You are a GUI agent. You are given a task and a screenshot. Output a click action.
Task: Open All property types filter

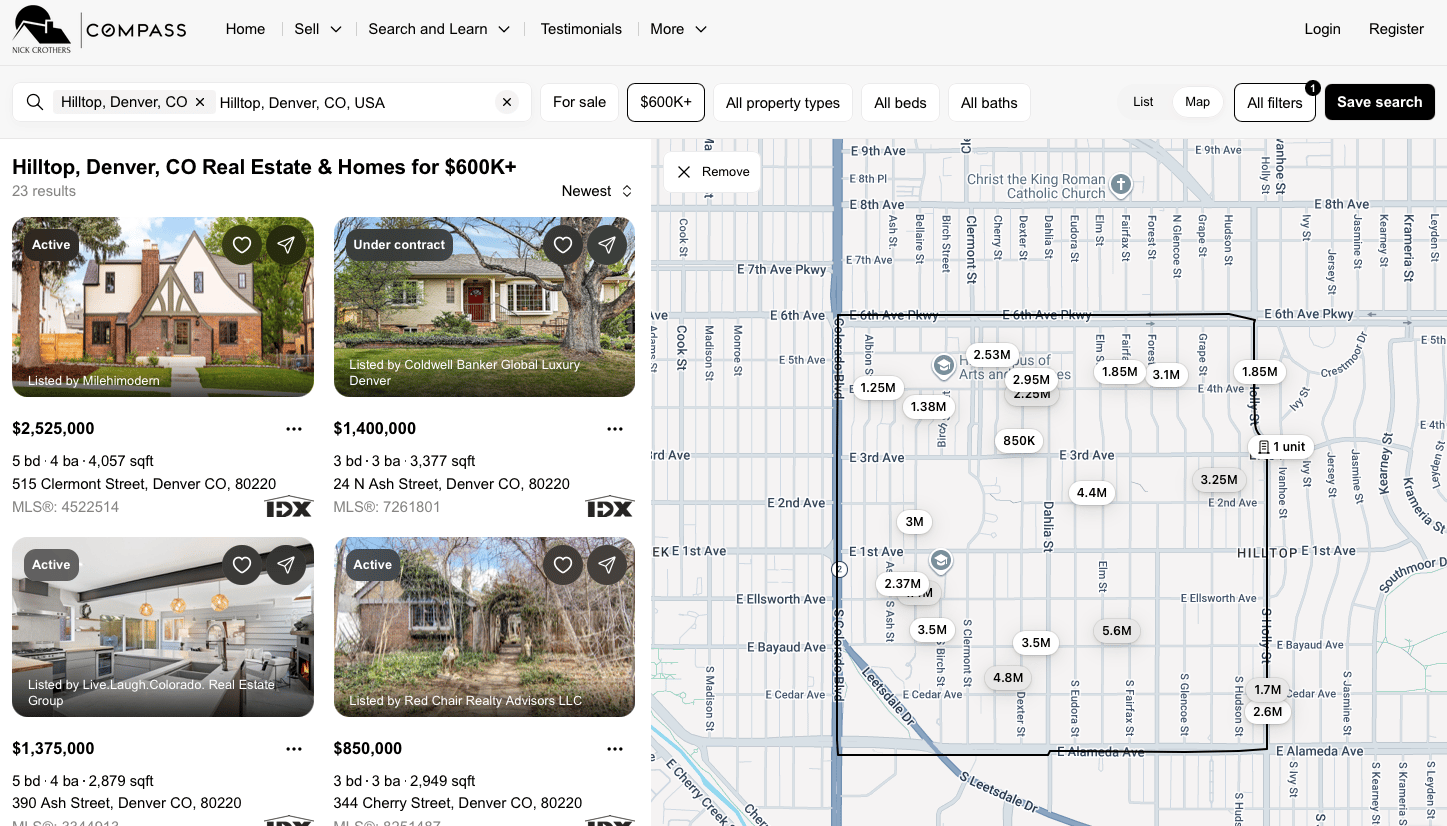pyautogui.click(x=783, y=102)
